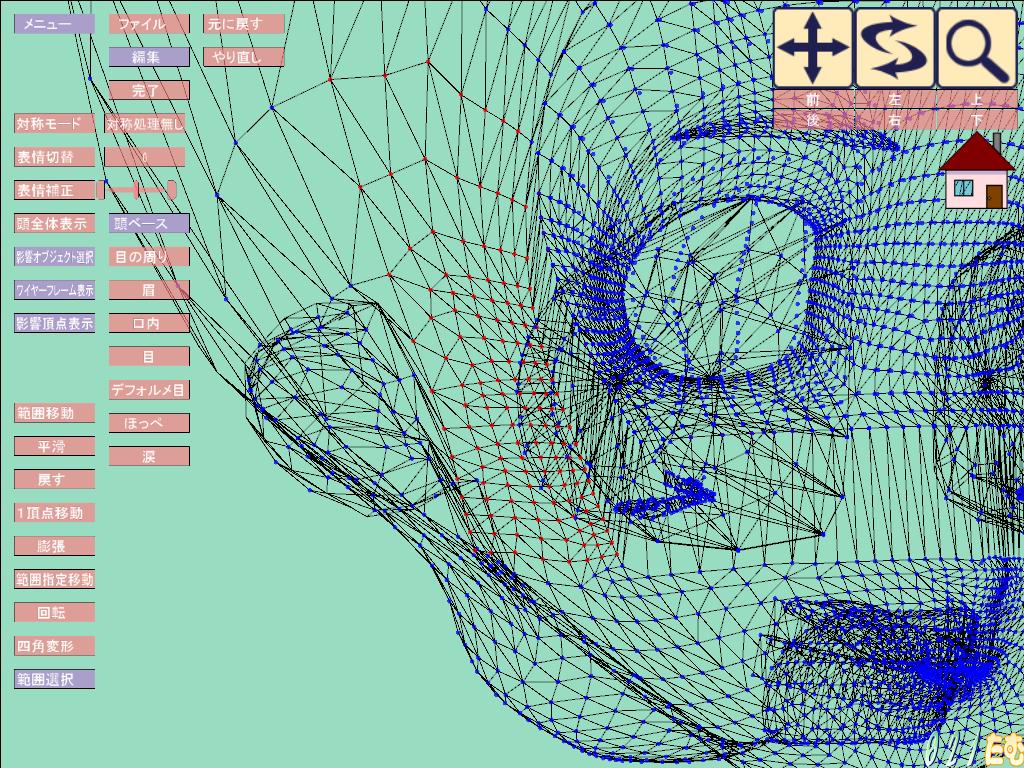The image size is (1024, 768).
Task: Select the 目の周り object
Action: click(x=149, y=257)
